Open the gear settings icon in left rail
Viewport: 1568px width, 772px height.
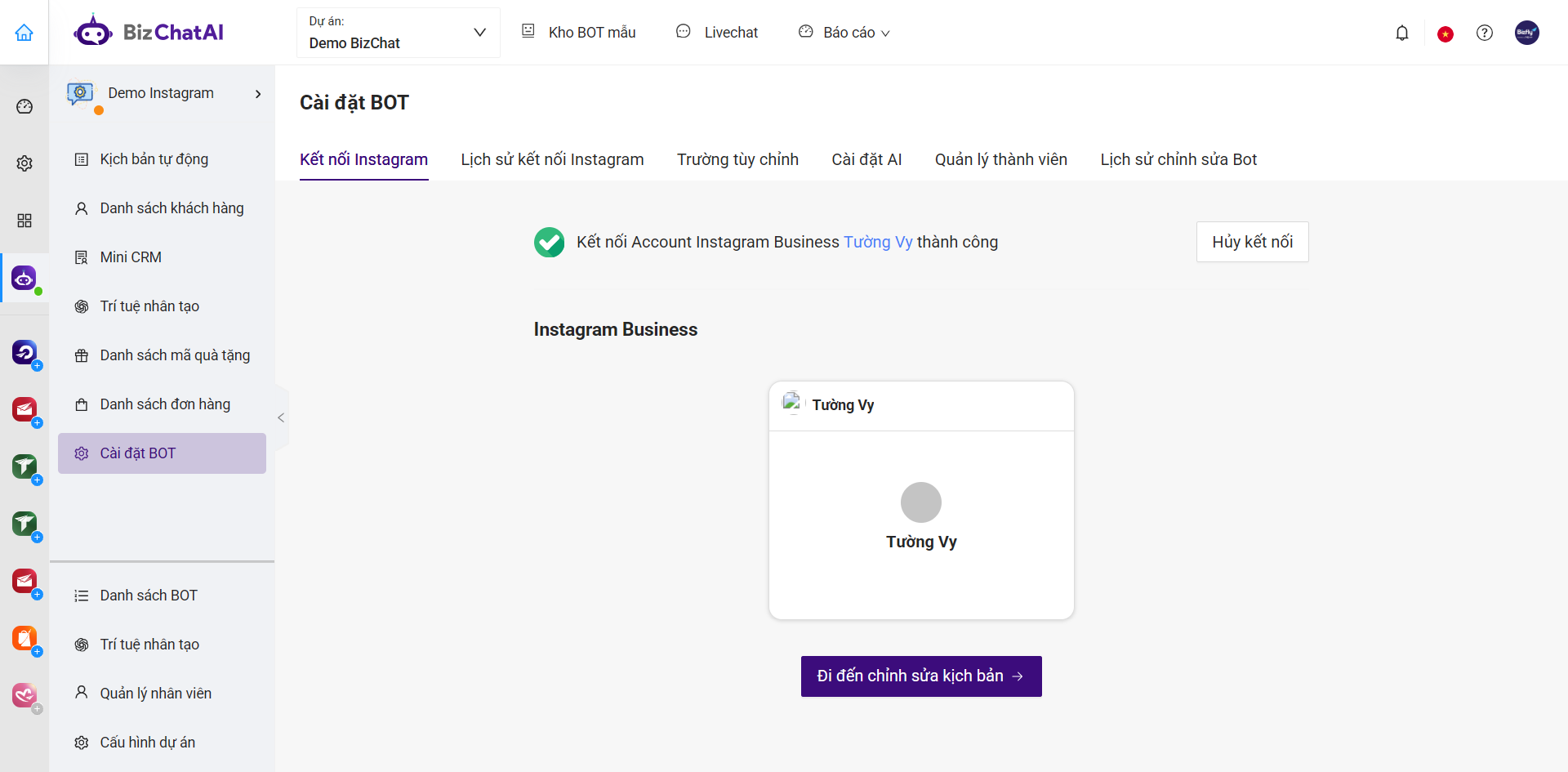tap(24, 163)
